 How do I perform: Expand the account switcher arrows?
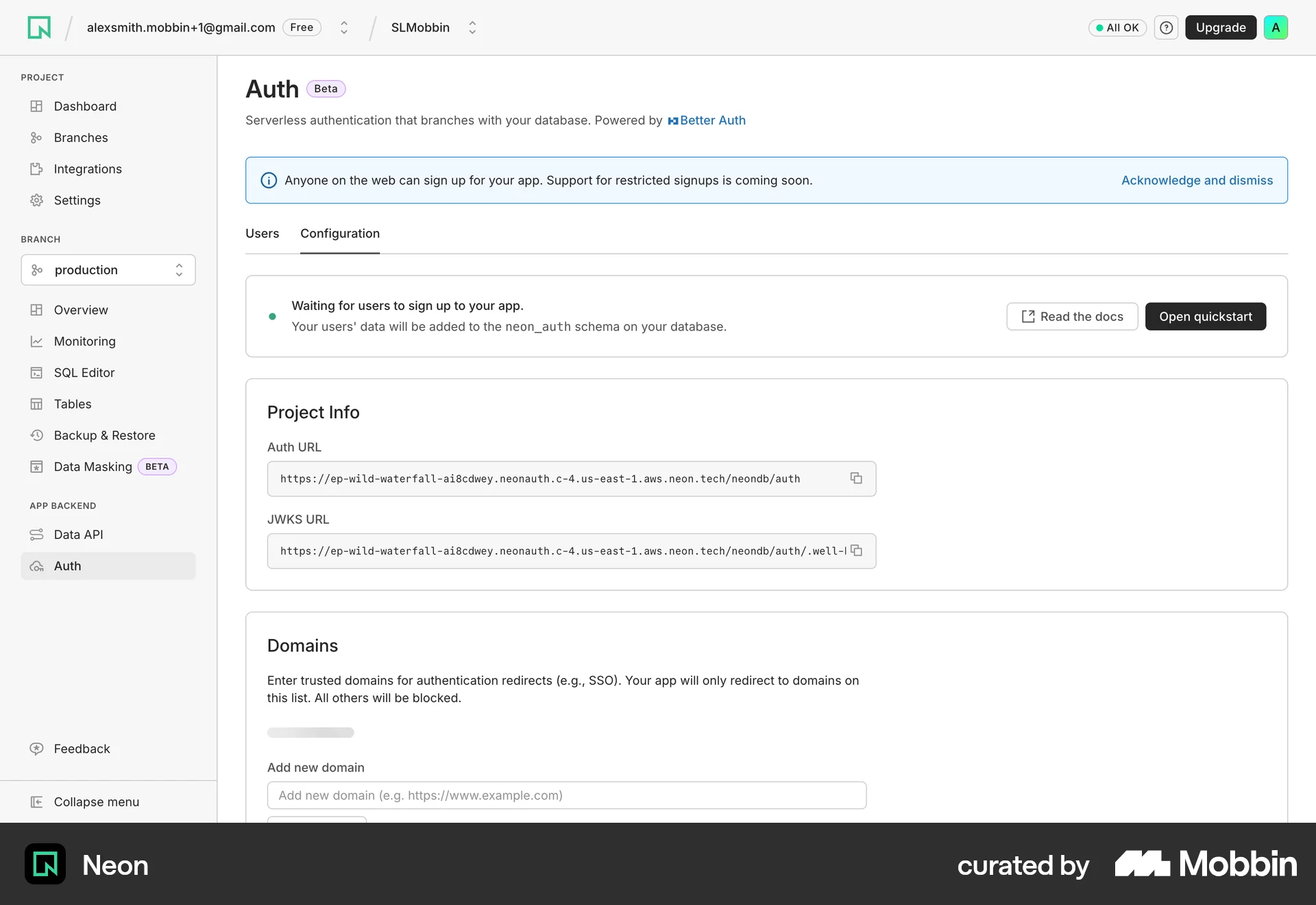[344, 27]
